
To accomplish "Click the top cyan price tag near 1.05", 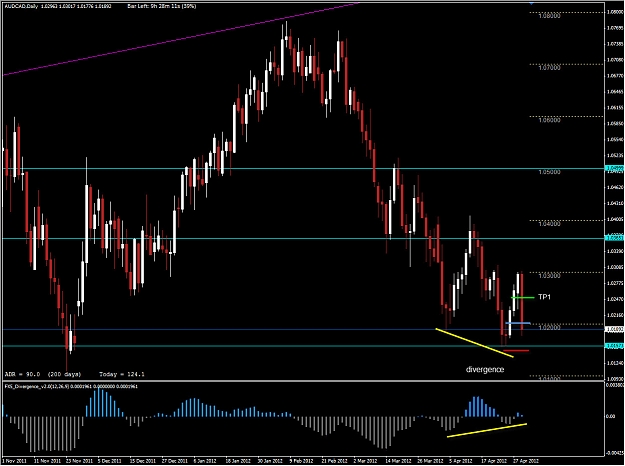I will click(614, 169).
